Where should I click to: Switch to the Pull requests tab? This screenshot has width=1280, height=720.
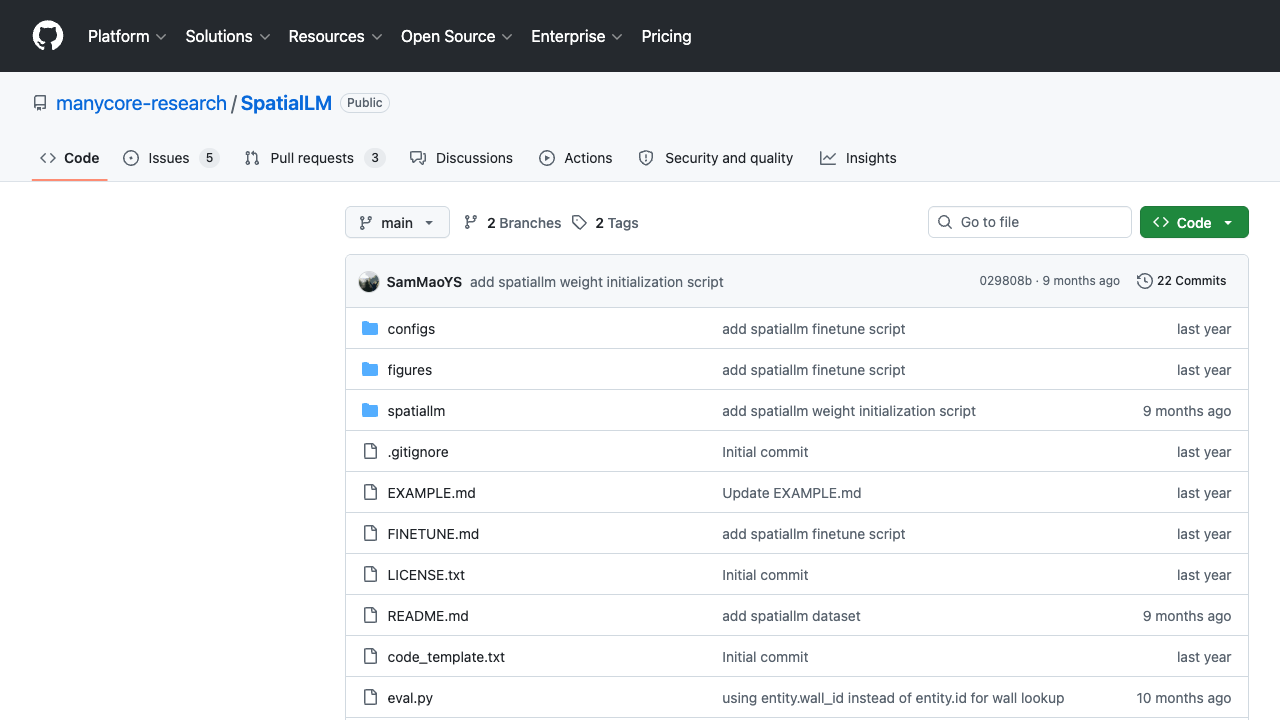click(x=315, y=158)
